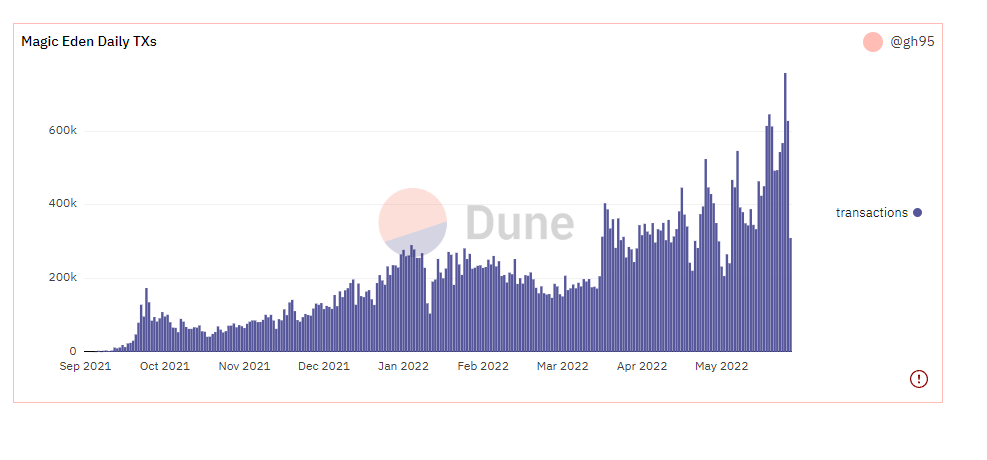Click the tallest bar in the chart
Image resolution: width=987 pixels, height=460 pixels.
click(785, 212)
